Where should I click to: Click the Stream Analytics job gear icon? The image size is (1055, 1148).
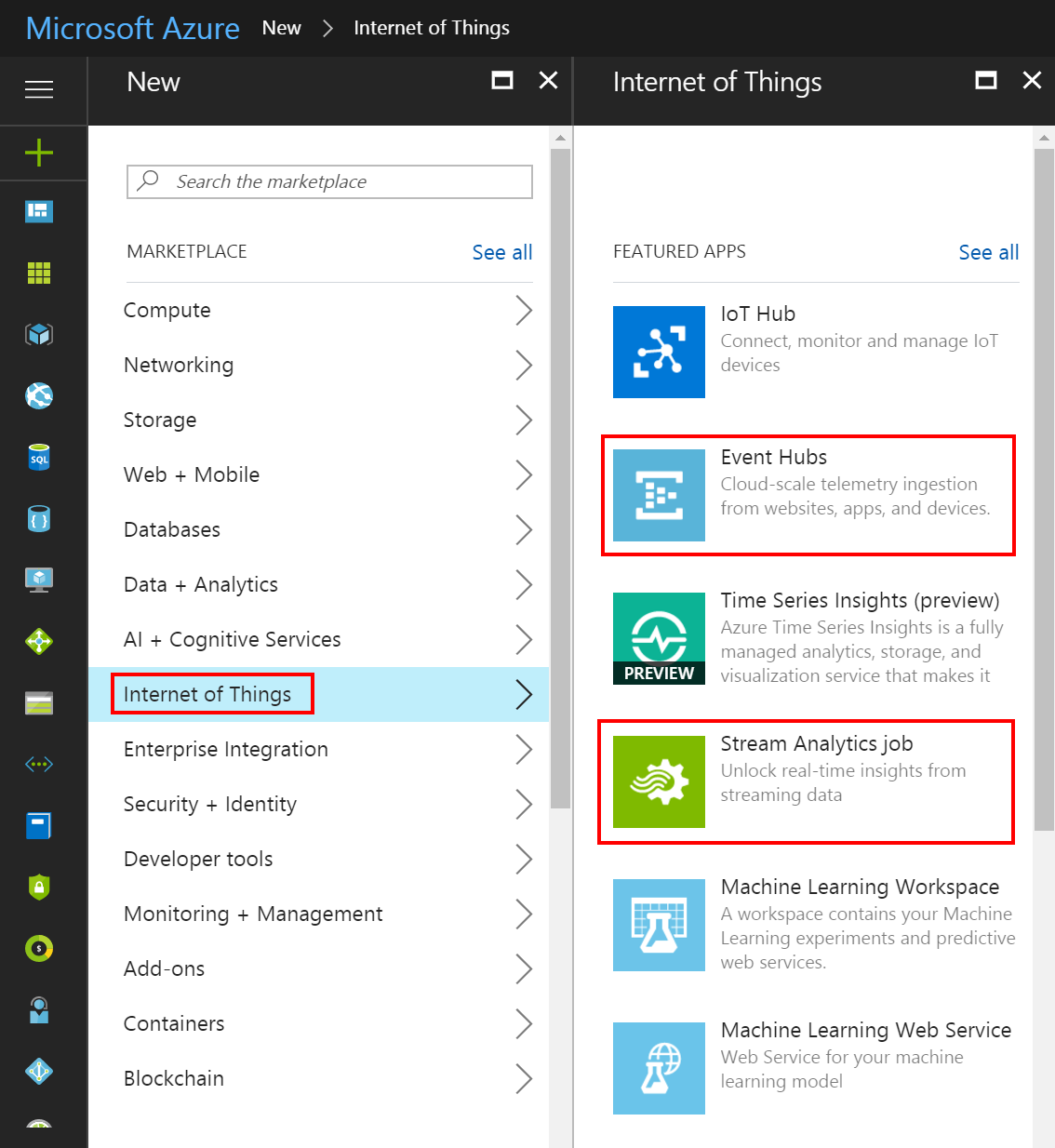659,781
